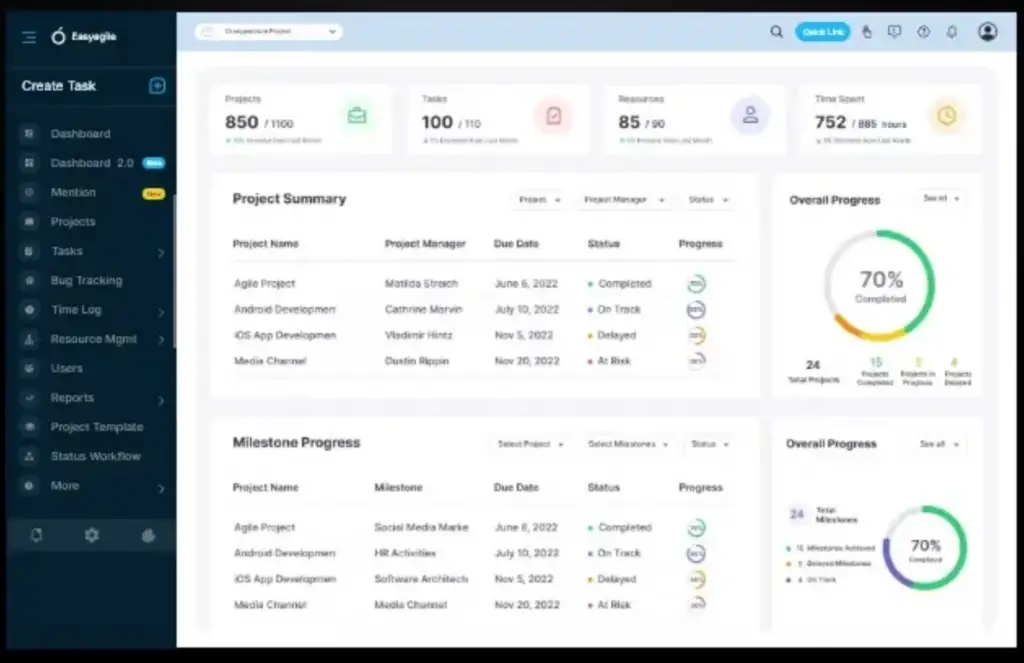Click the sidebar bottom right bug icon
This screenshot has height=663, width=1024.
click(148, 536)
